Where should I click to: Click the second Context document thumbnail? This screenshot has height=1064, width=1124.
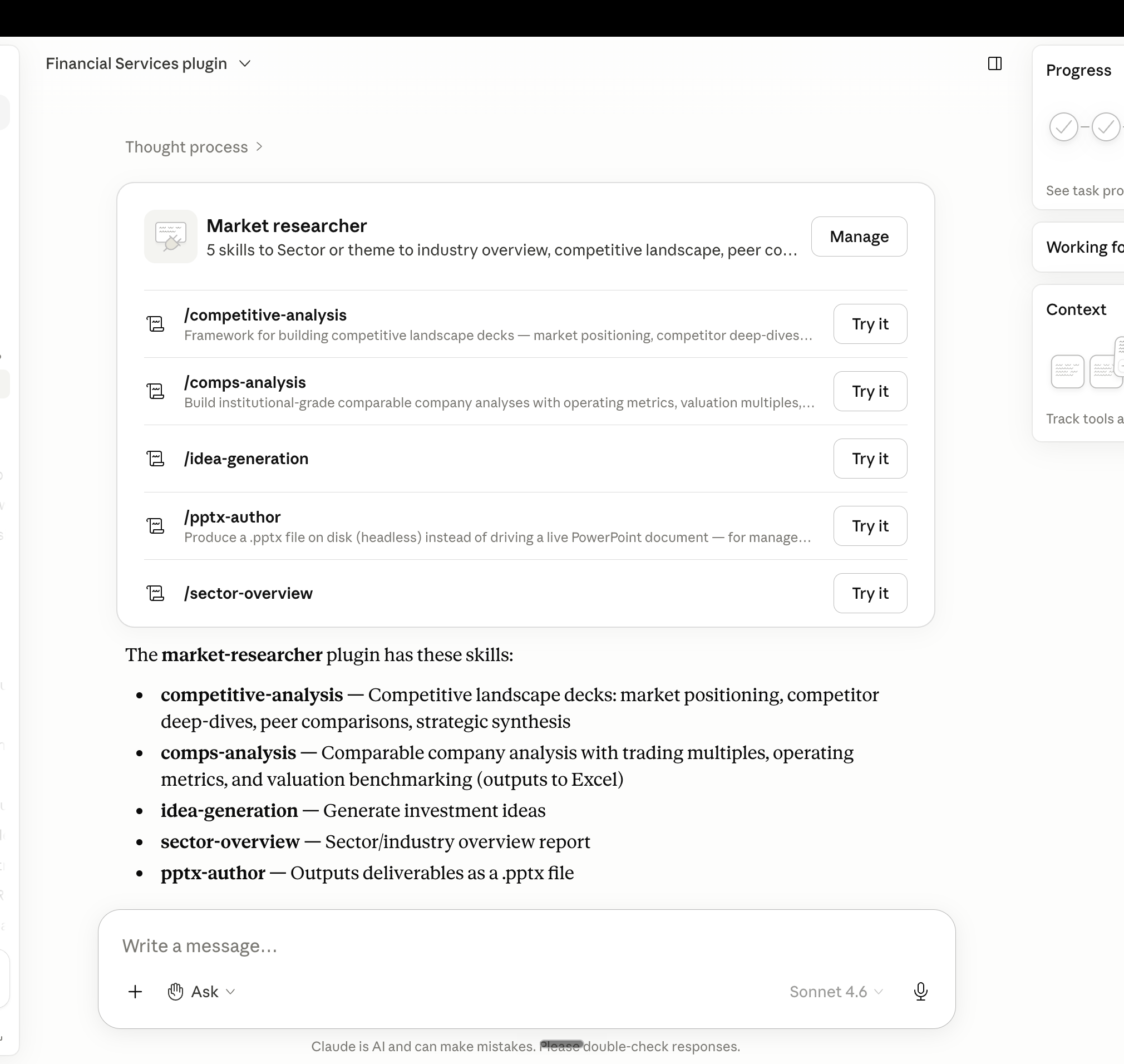(1106, 372)
